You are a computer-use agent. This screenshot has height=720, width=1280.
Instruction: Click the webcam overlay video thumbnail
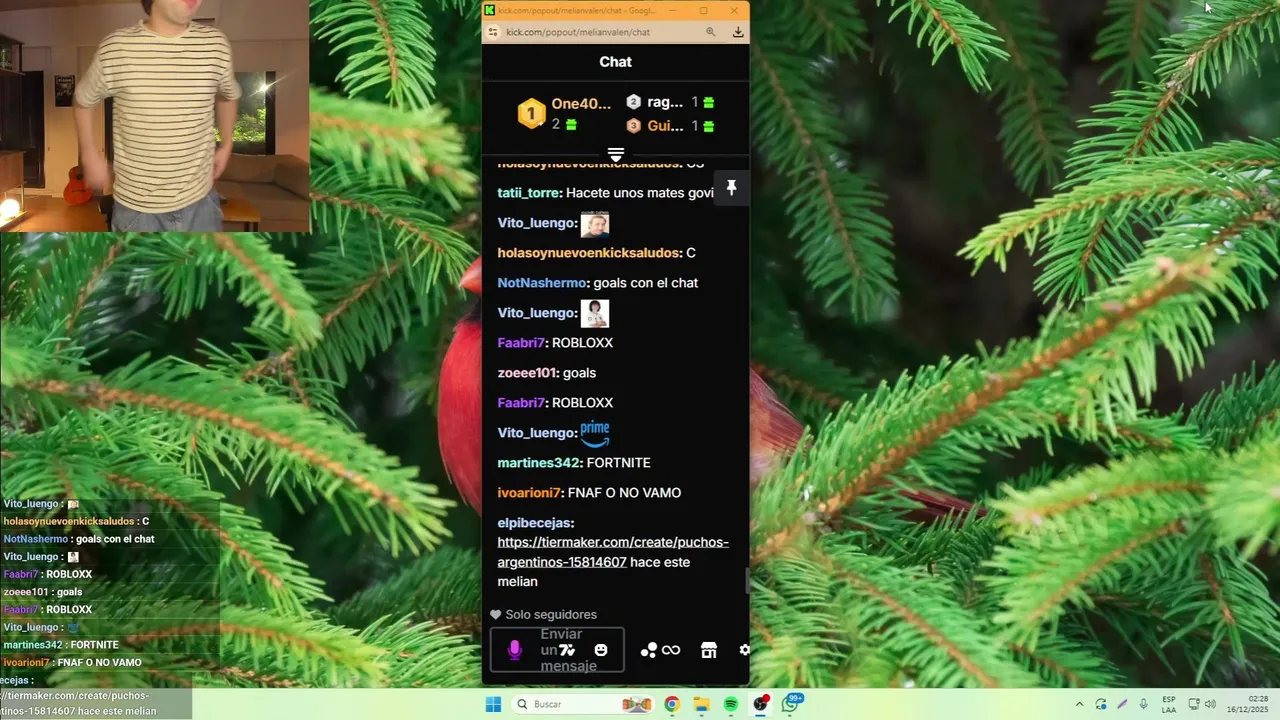pyautogui.click(x=155, y=116)
